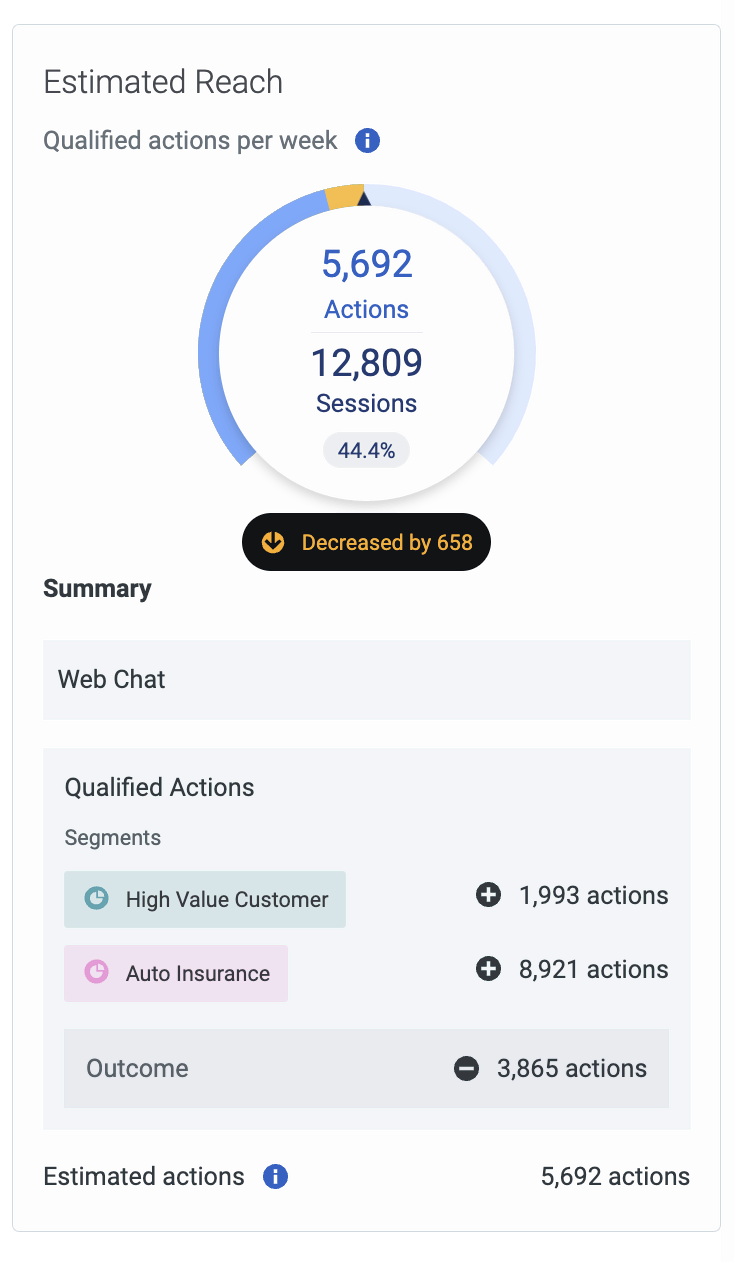Click info icon beside Qualified actions per week
This screenshot has height=1262, width=734.
[x=367, y=141]
